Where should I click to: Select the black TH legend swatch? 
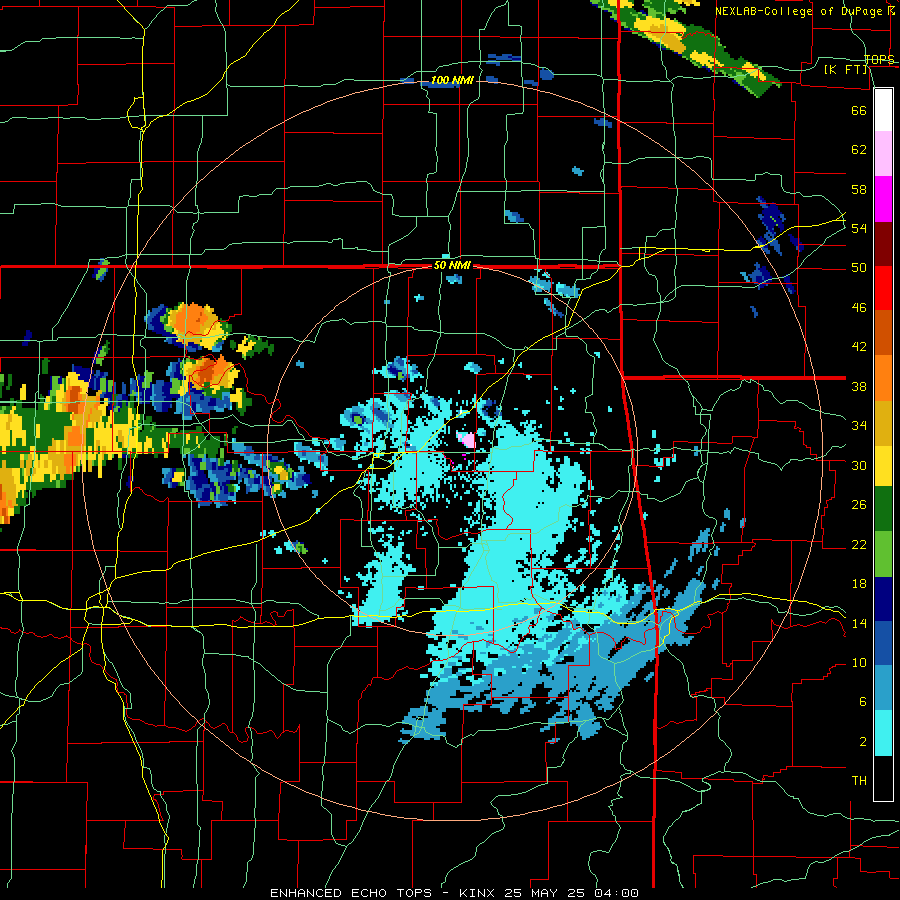pyautogui.click(x=883, y=778)
